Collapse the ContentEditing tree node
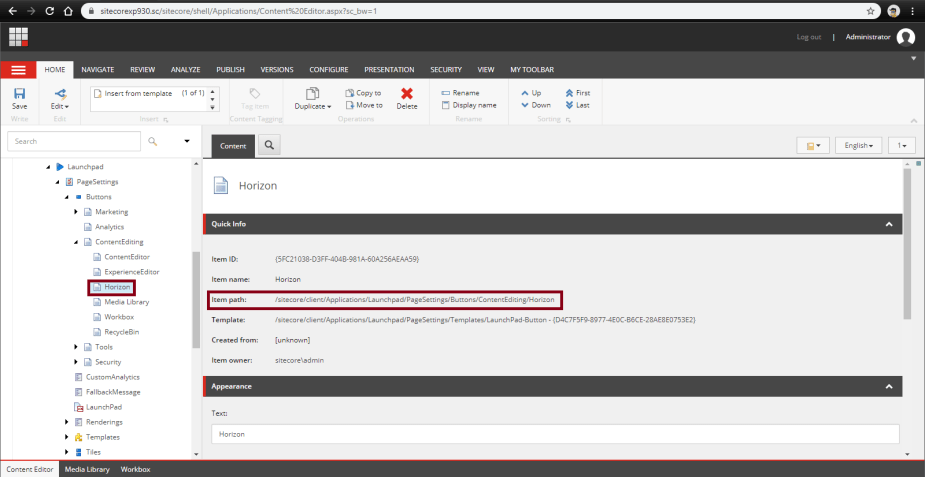Screen dimensions: 925x477 coord(76,242)
